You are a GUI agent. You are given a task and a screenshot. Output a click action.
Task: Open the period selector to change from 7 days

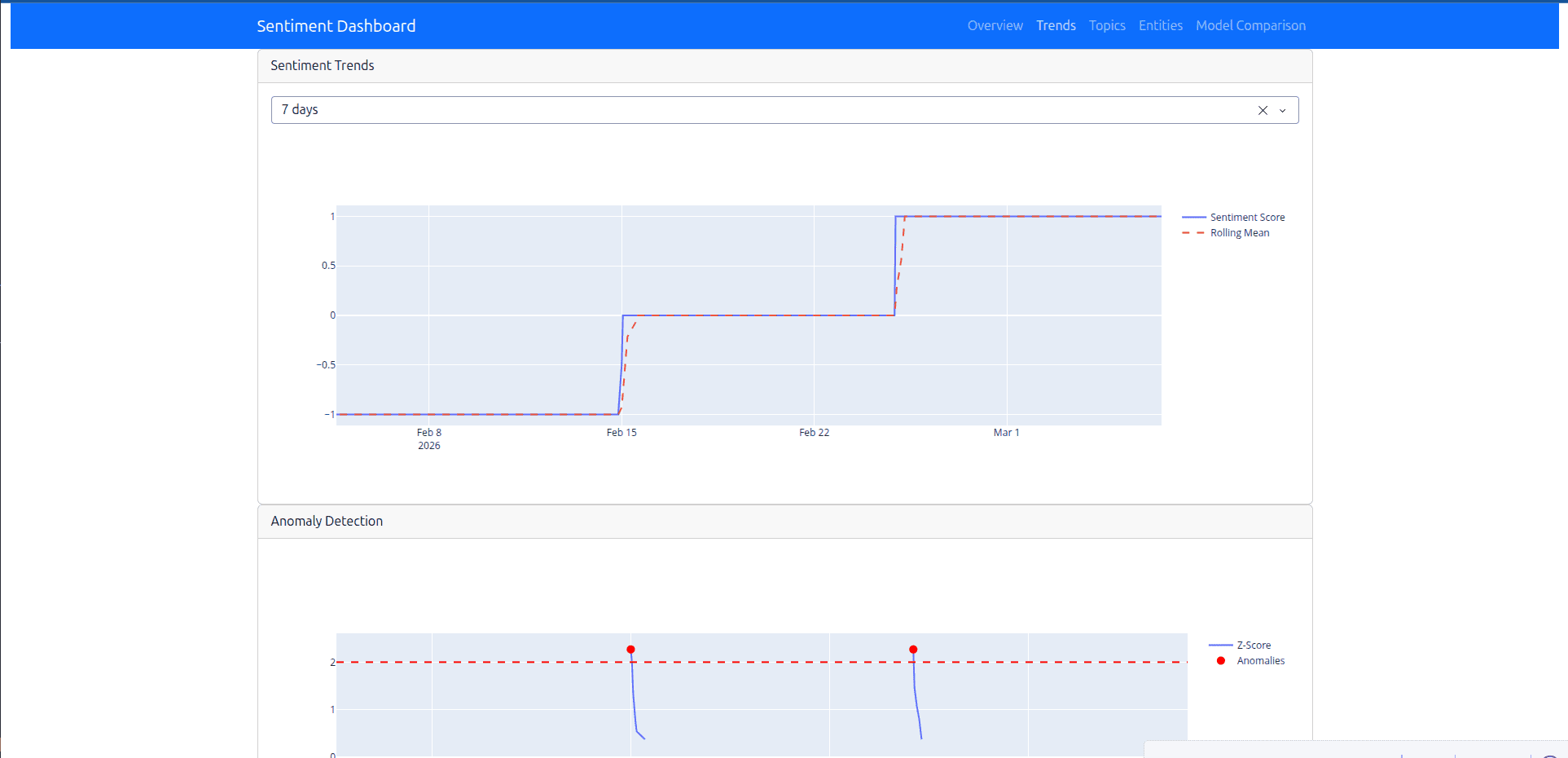click(x=1283, y=110)
